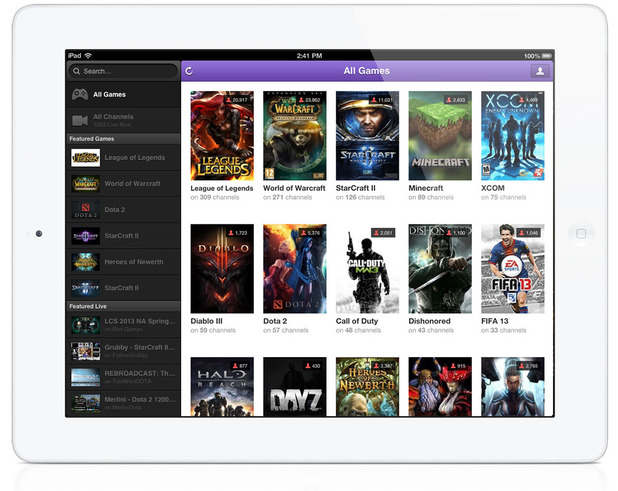Open Minecraft cover art

pos(440,136)
